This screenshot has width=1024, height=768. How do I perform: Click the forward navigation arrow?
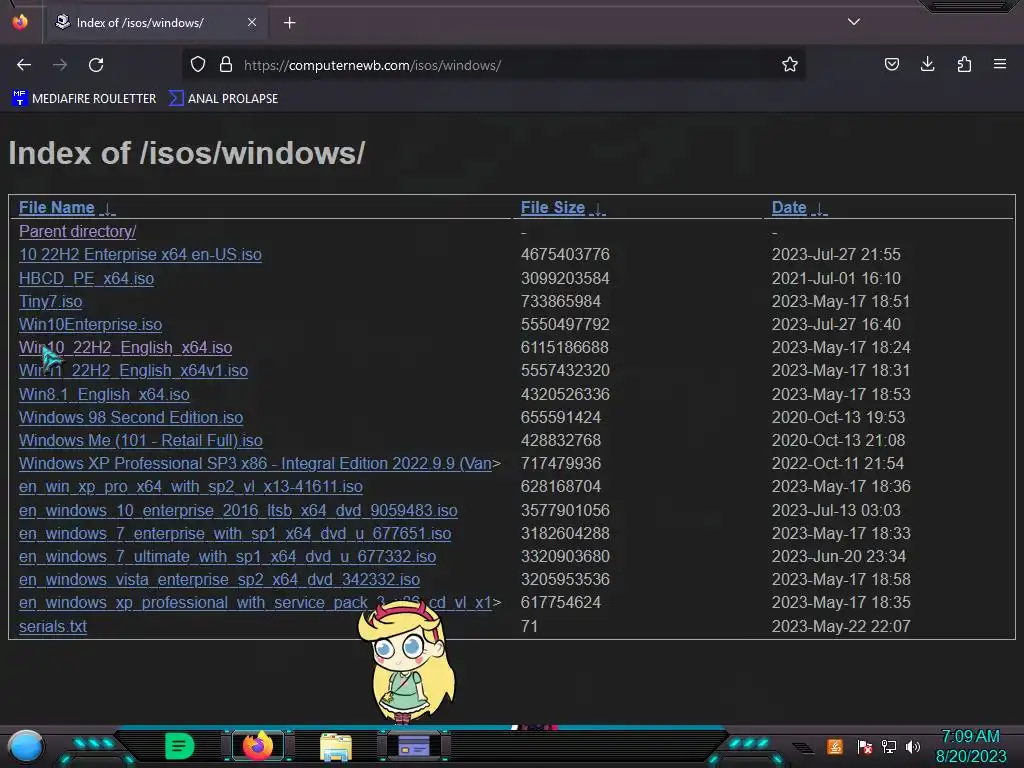(60, 65)
